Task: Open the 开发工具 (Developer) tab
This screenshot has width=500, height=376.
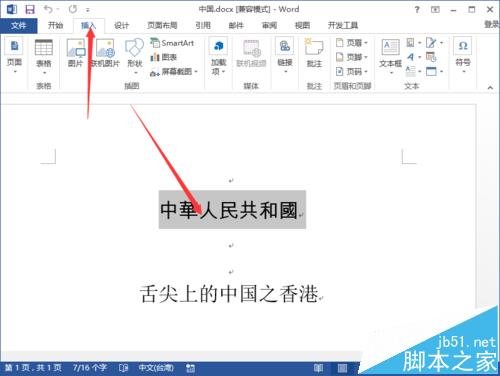Action: tap(343, 25)
